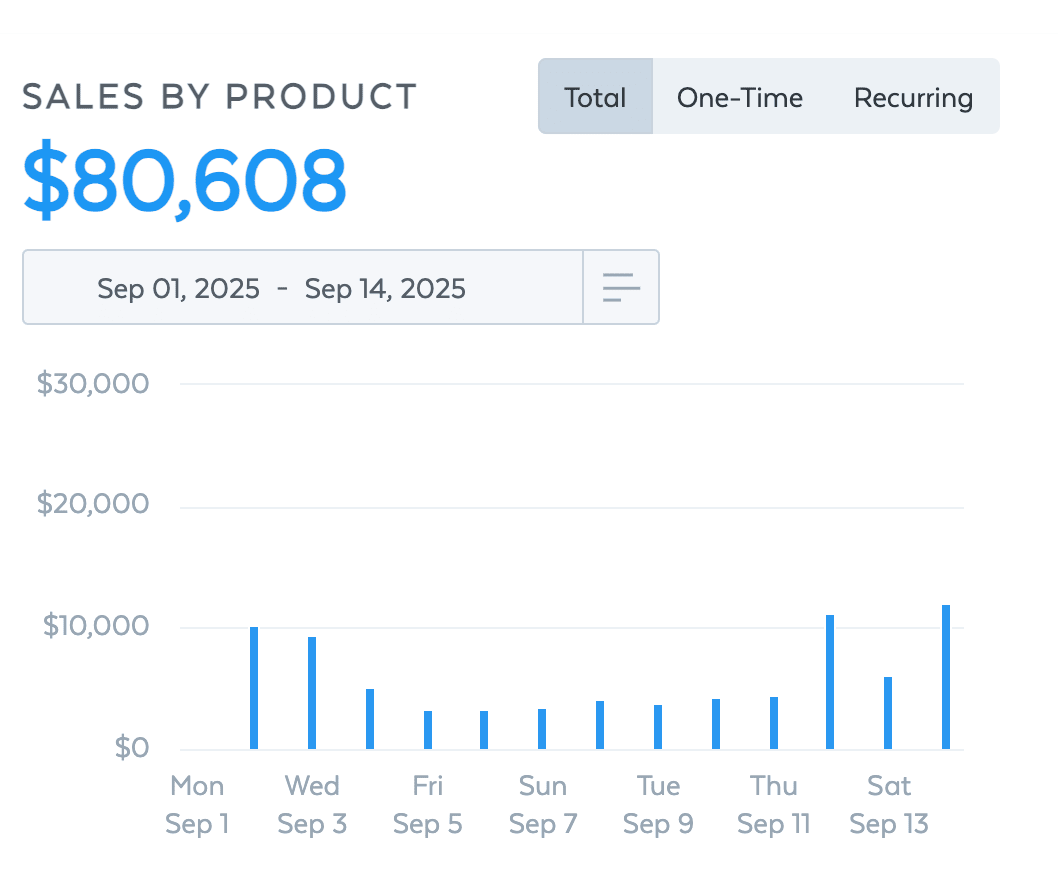This screenshot has height=896, width=1058.
Task: Click the Wed Sep 3 bar
Action: point(312,693)
